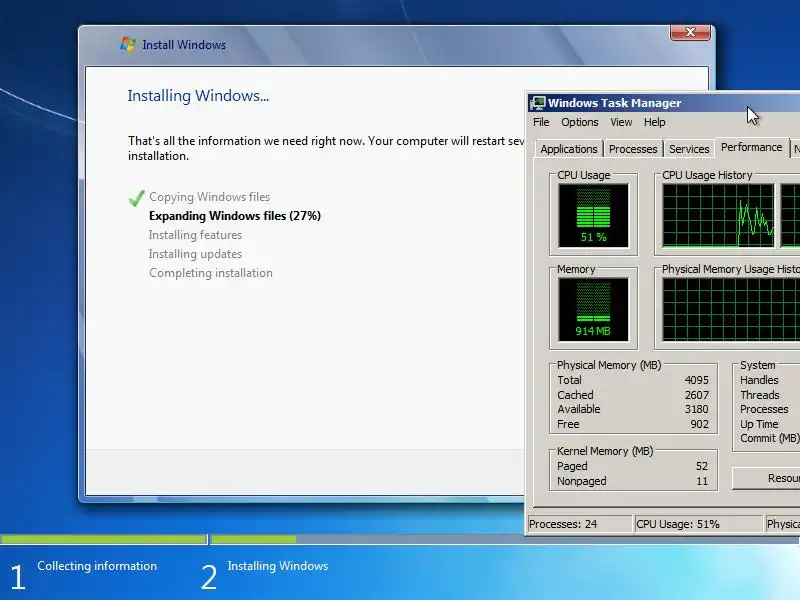
Task: Open the Options menu in Task Manager
Action: coord(580,122)
